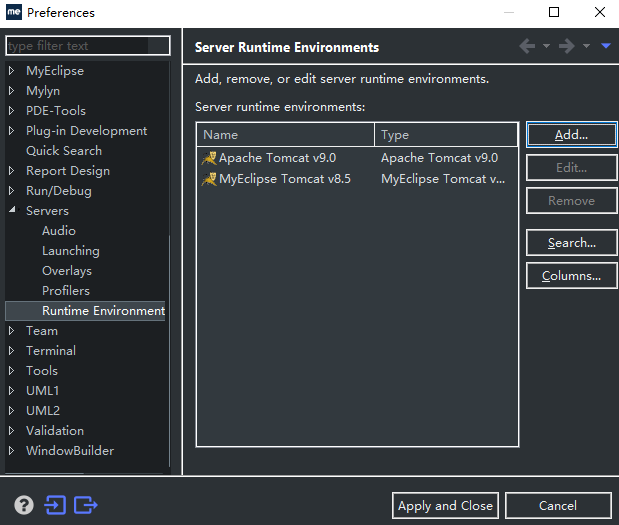Image resolution: width=619 pixels, height=525 pixels.
Task: Open the Quick Search preferences page
Action: [64, 151]
